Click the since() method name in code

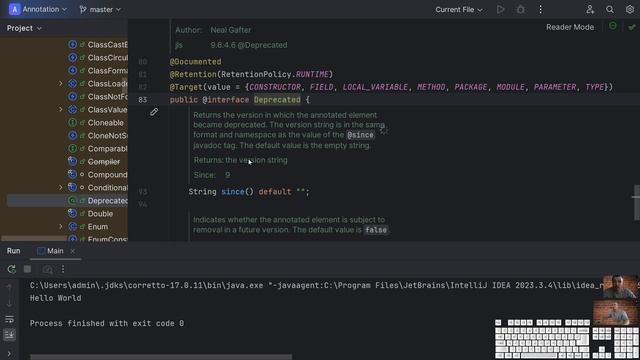(233, 191)
